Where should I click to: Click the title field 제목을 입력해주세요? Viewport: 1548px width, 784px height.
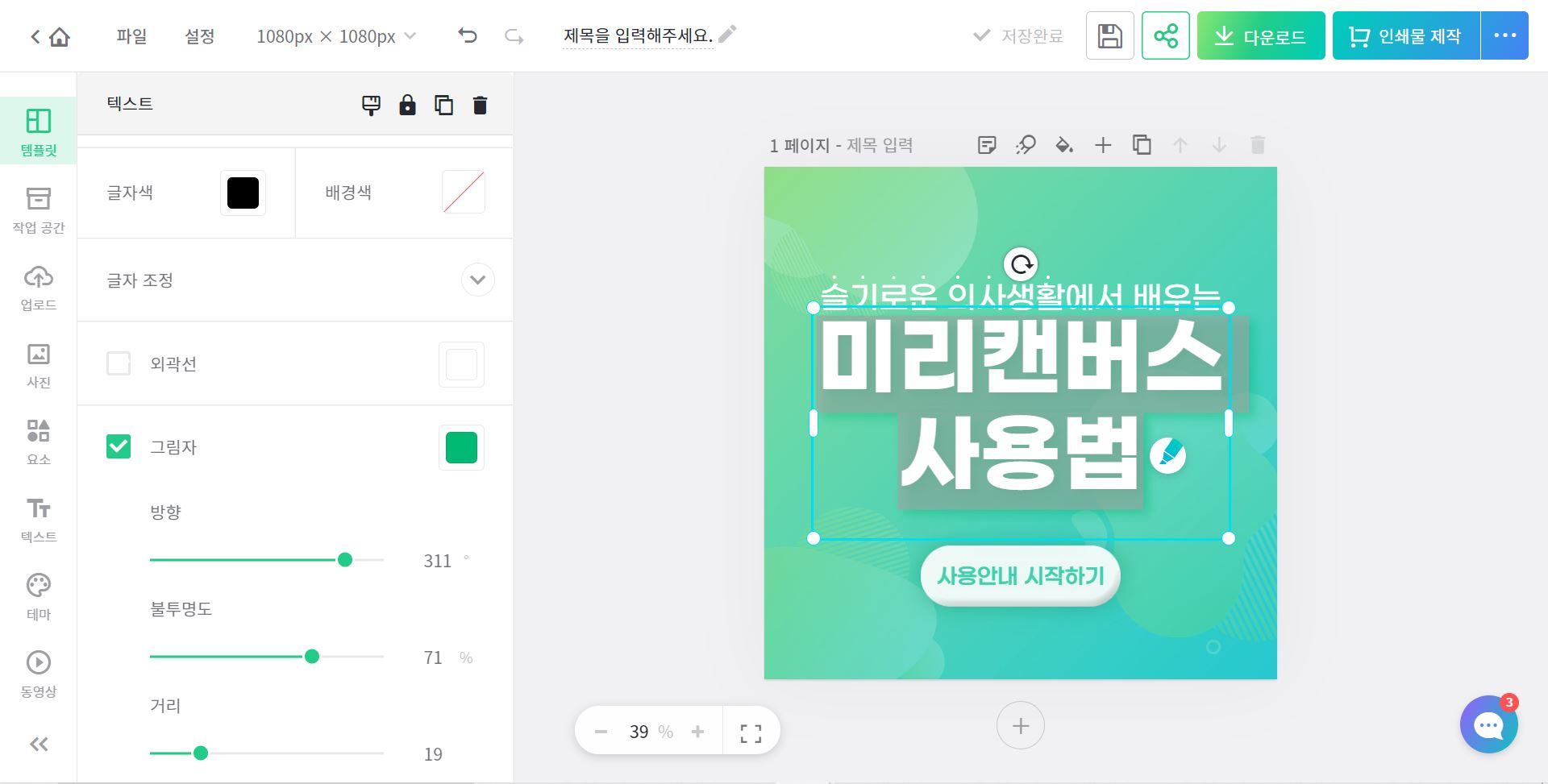(x=638, y=35)
